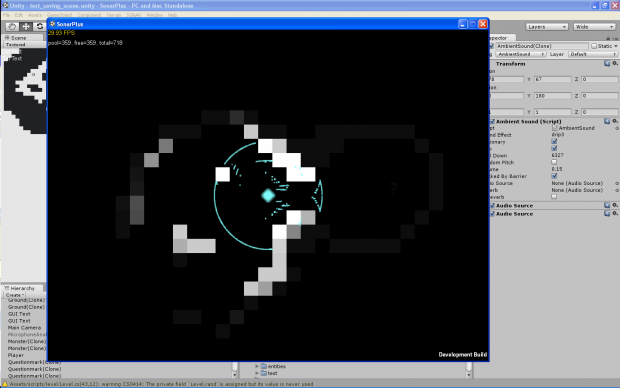Viewport: 620px width, 388px height.
Task: Select Main Camera in Hierarchy
Action: click(x=25, y=328)
